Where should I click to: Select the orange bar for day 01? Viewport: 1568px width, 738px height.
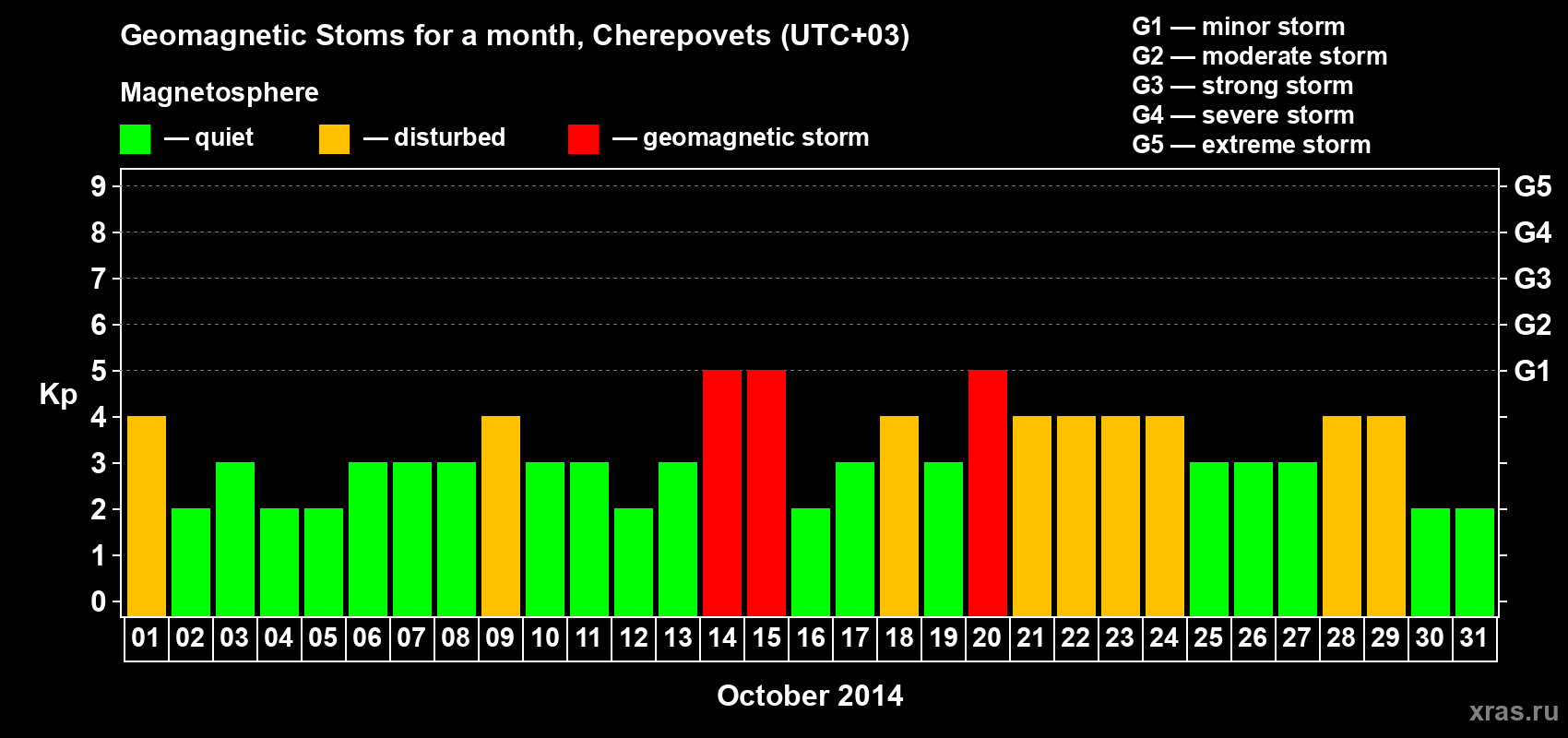point(147,516)
